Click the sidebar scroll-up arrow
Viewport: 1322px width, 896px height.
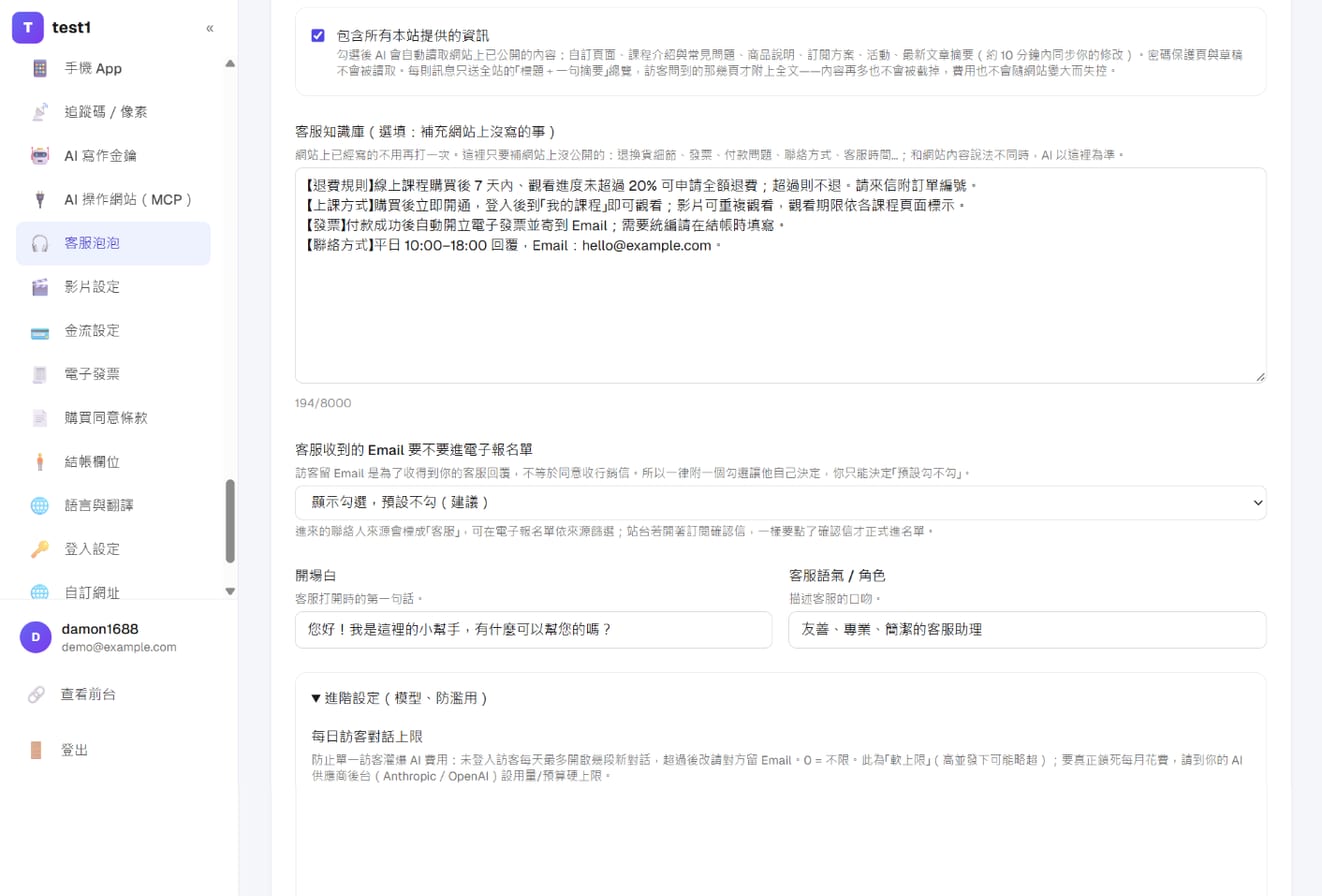(230, 63)
